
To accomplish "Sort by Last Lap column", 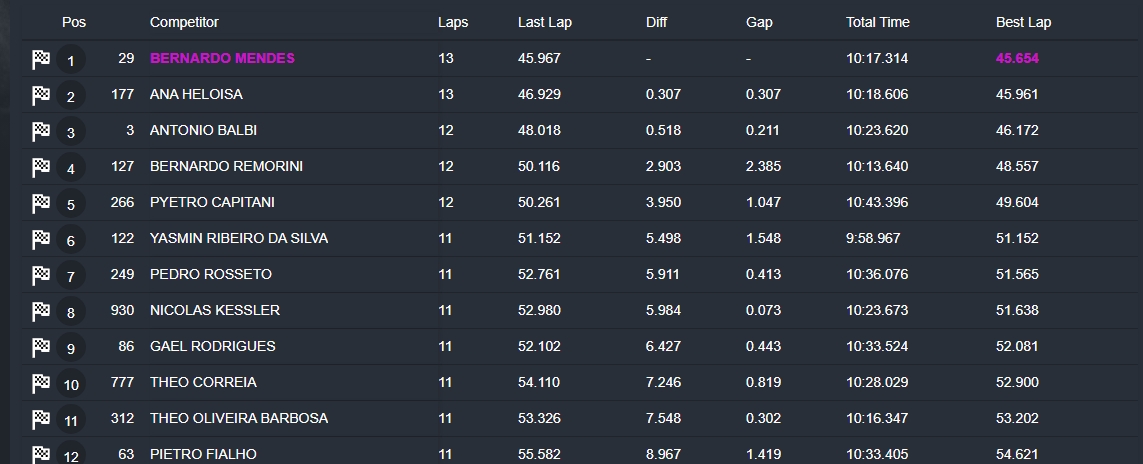I will pyautogui.click(x=545, y=23).
